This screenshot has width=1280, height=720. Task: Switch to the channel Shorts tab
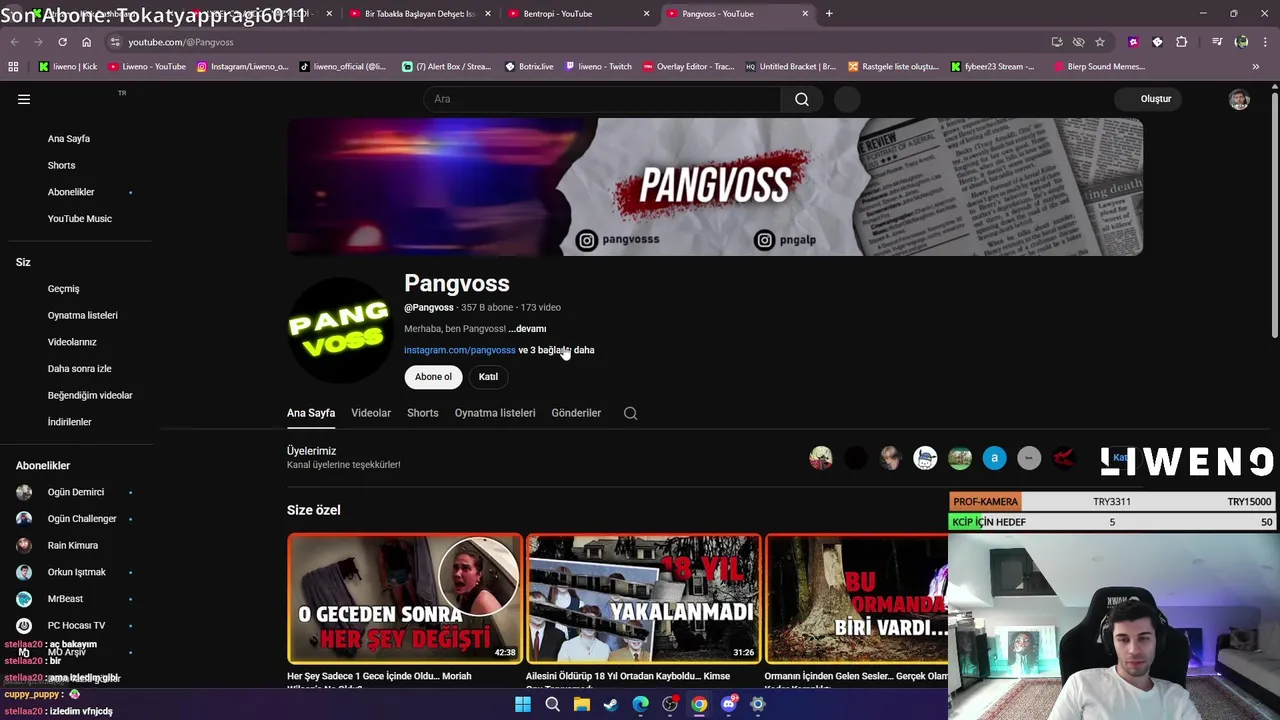pyautogui.click(x=423, y=413)
